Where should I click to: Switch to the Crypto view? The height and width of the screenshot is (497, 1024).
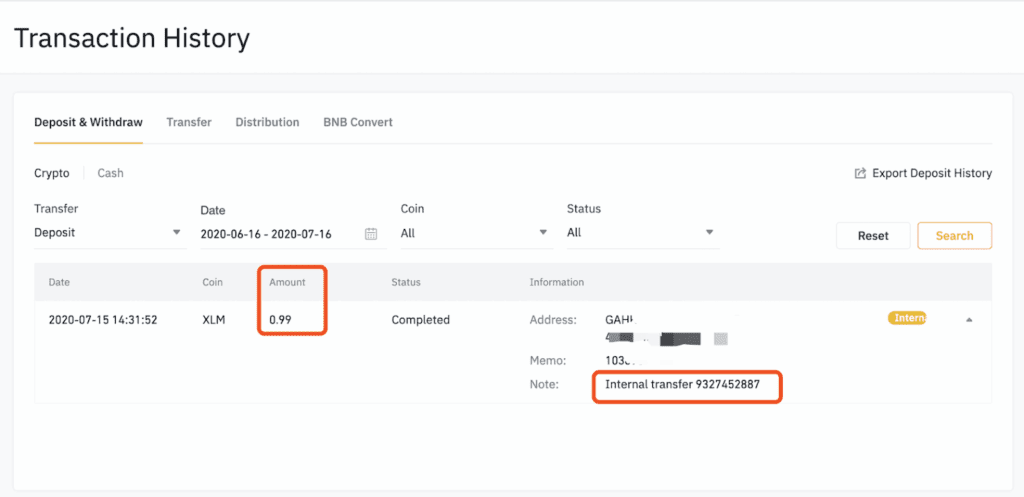pyautogui.click(x=52, y=173)
